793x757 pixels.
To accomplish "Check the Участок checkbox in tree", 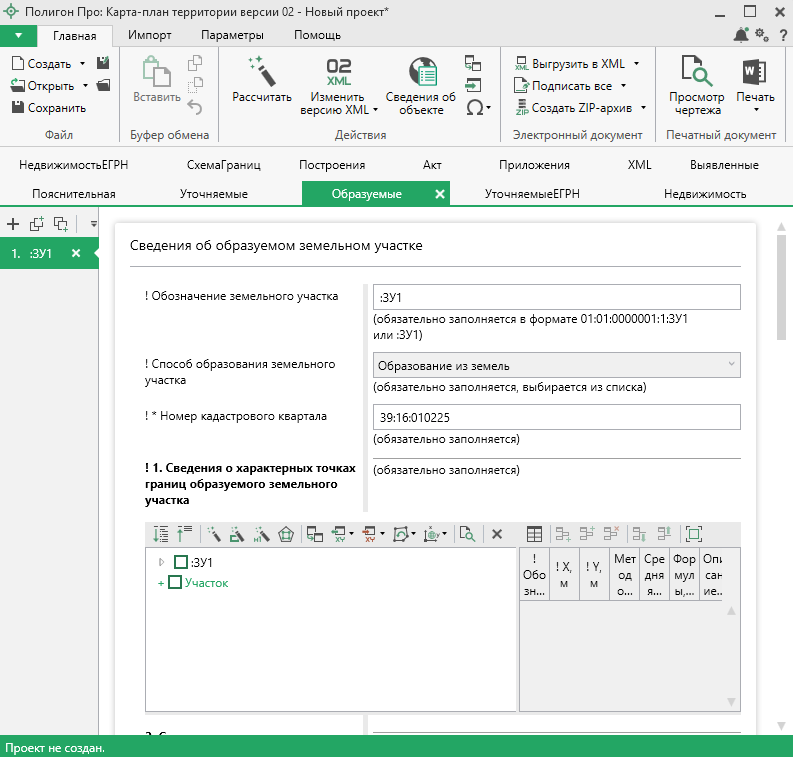I will click(175, 582).
